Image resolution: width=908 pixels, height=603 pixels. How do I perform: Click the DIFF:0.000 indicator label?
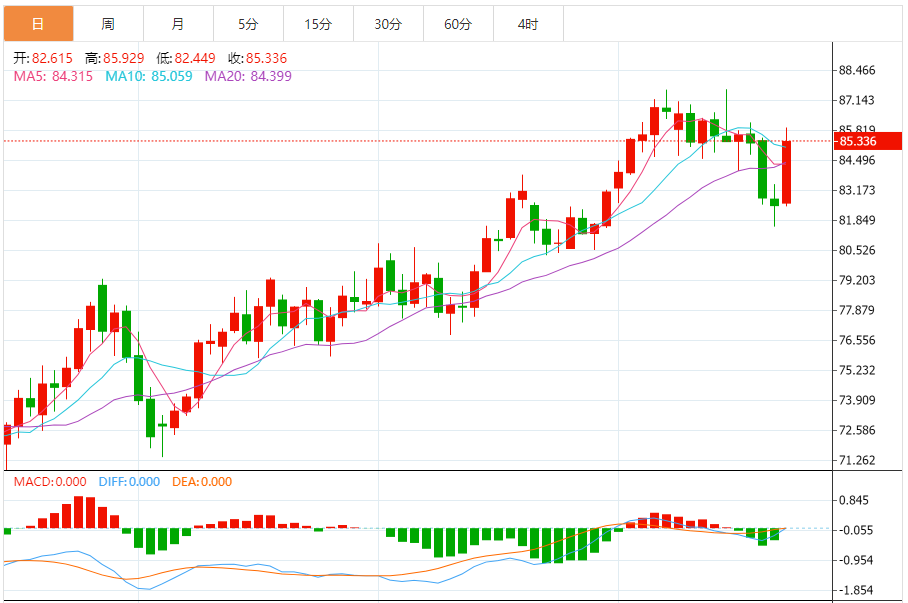[129, 482]
